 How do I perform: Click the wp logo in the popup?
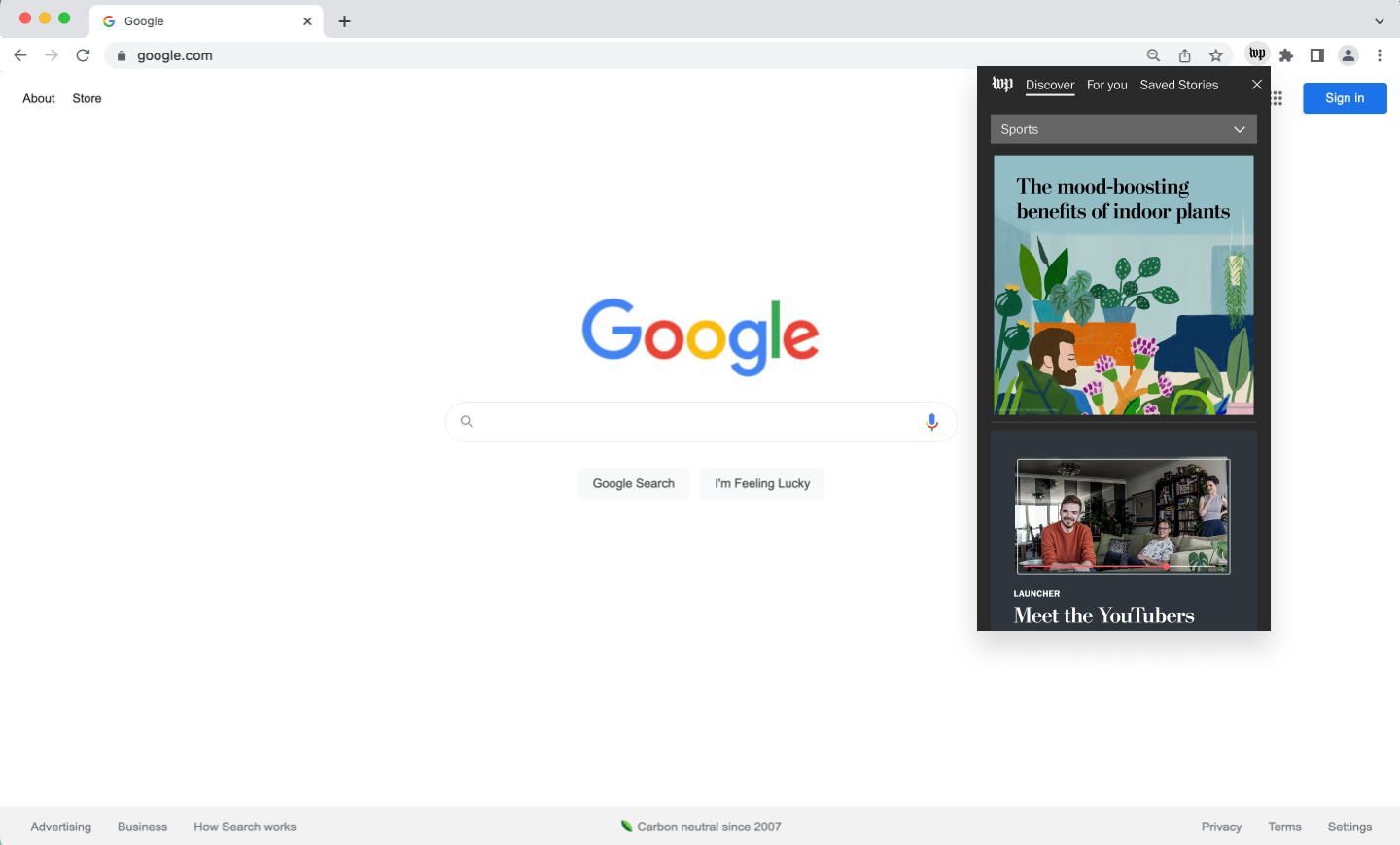point(1002,85)
